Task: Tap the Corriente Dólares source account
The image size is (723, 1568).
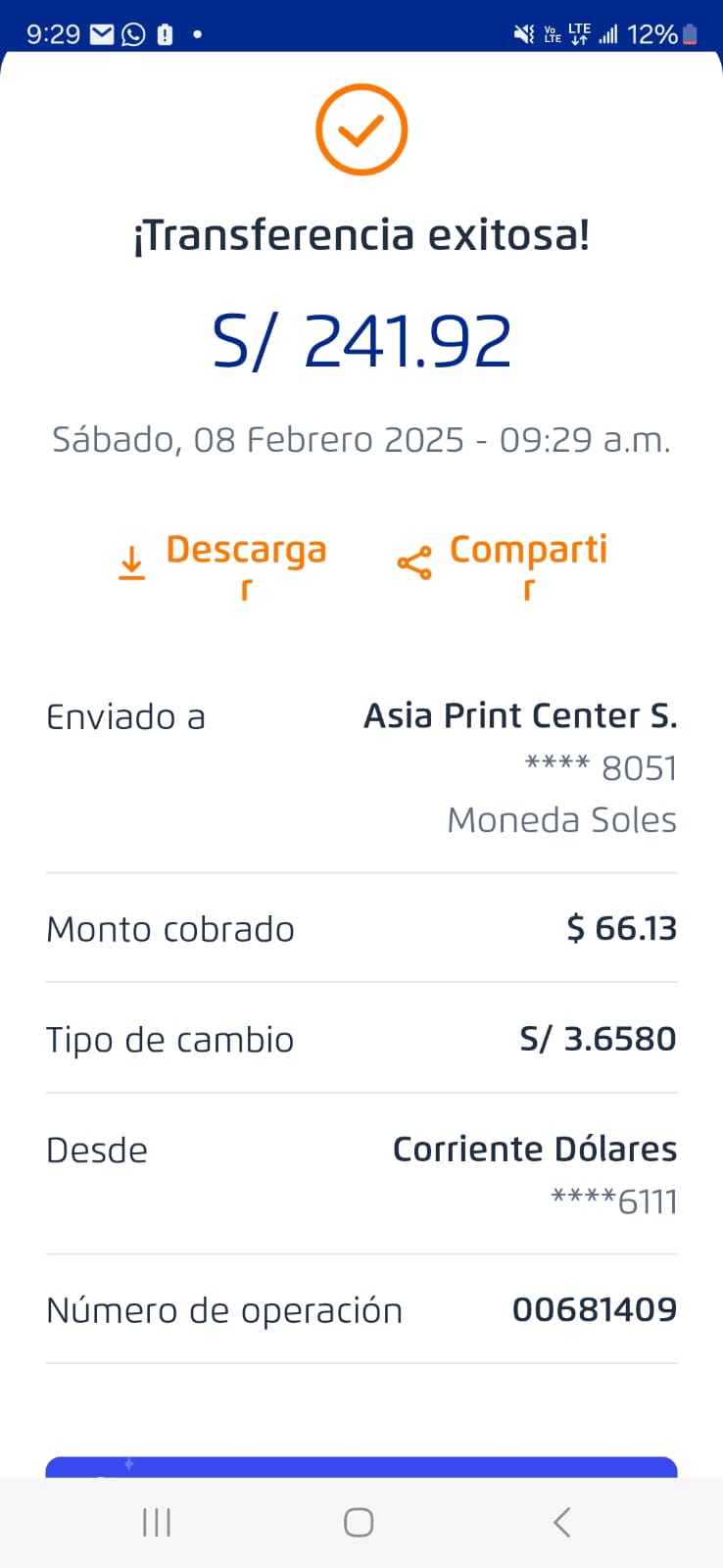Action: [x=534, y=1150]
